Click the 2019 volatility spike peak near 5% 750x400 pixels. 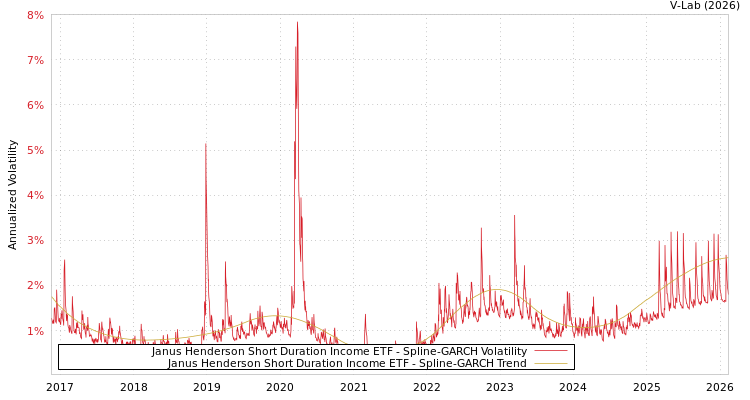pos(206,144)
